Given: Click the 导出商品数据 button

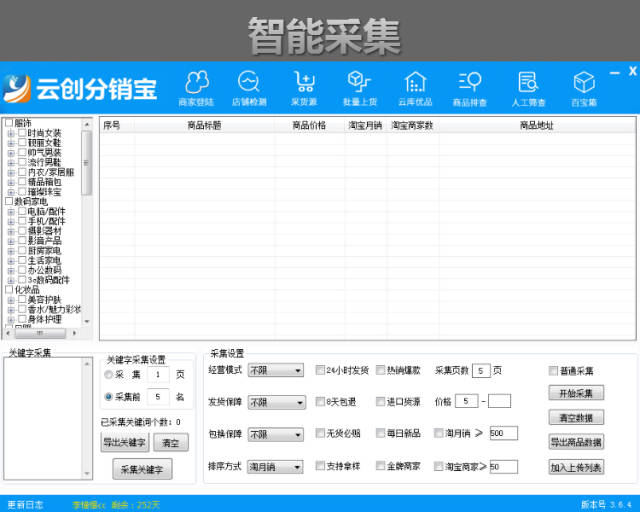Looking at the screenshot, I should [x=576, y=442].
